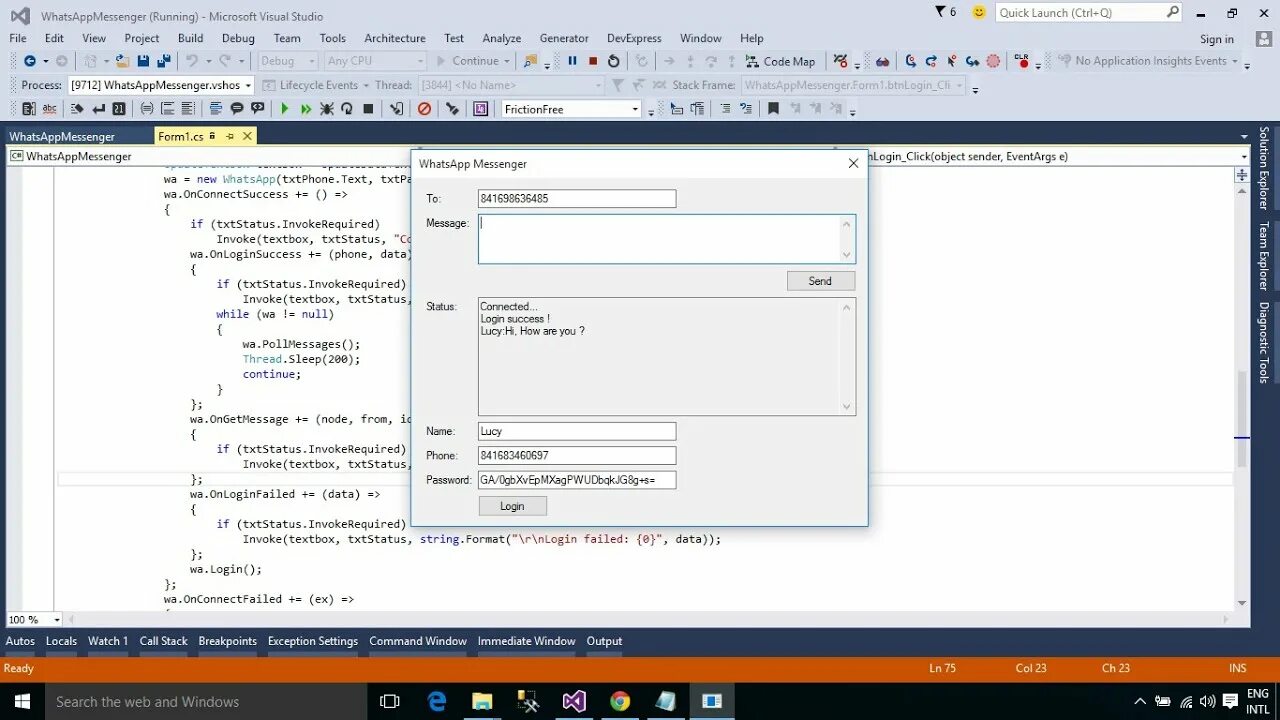The width and height of the screenshot is (1280, 720).
Task: Switch to the Call Stack tab
Action: (x=163, y=641)
